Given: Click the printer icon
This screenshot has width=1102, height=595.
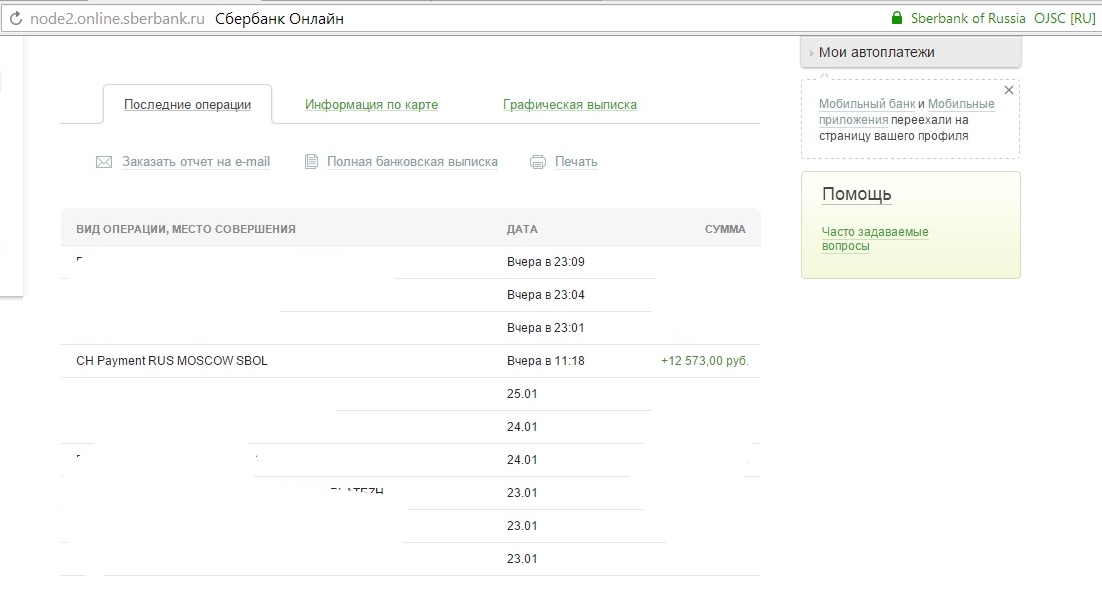Looking at the screenshot, I should (538, 162).
